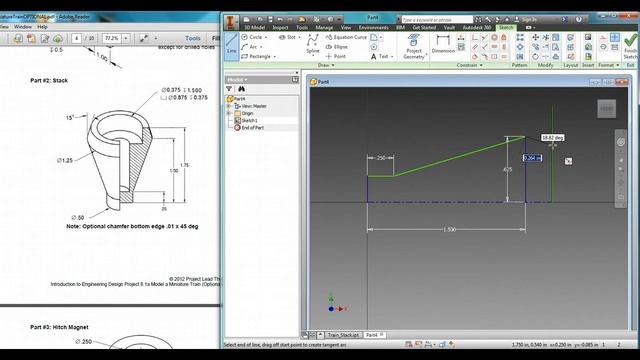
Task: Open Help menu in Adobe Reader
Action: 42,27
